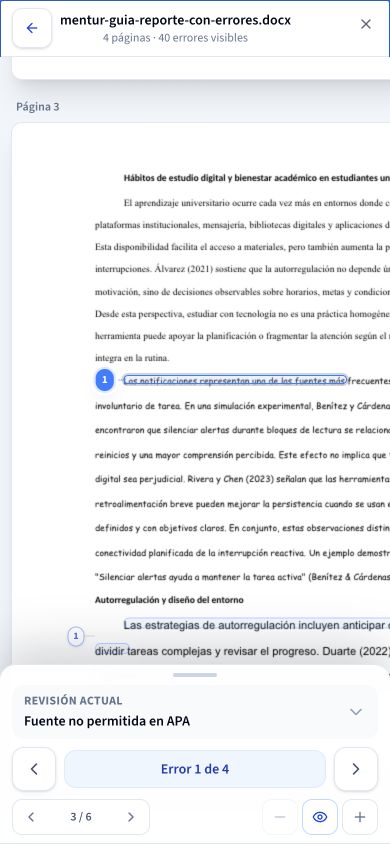This screenshot has width=390, height=844.
Task: Click the 3 / 6 page counter
Action: click(x=81, y=817)
